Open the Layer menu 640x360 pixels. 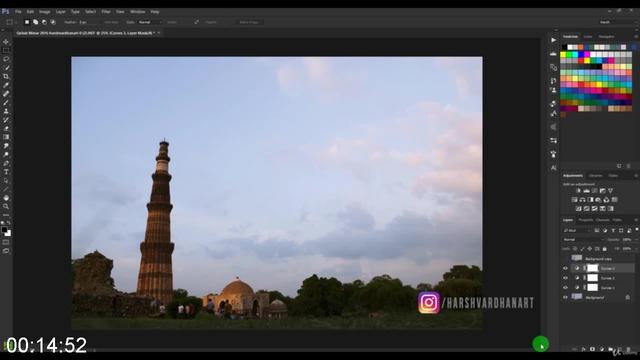click(x=60, y=12)
